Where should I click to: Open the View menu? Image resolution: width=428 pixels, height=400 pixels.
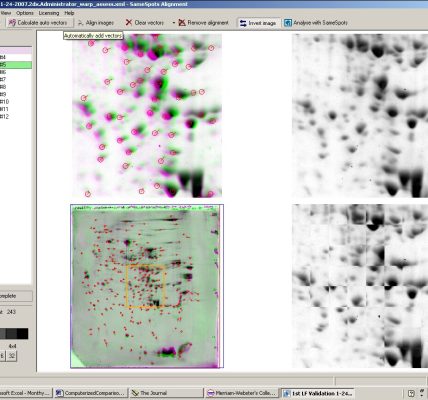tap(6, 13)
